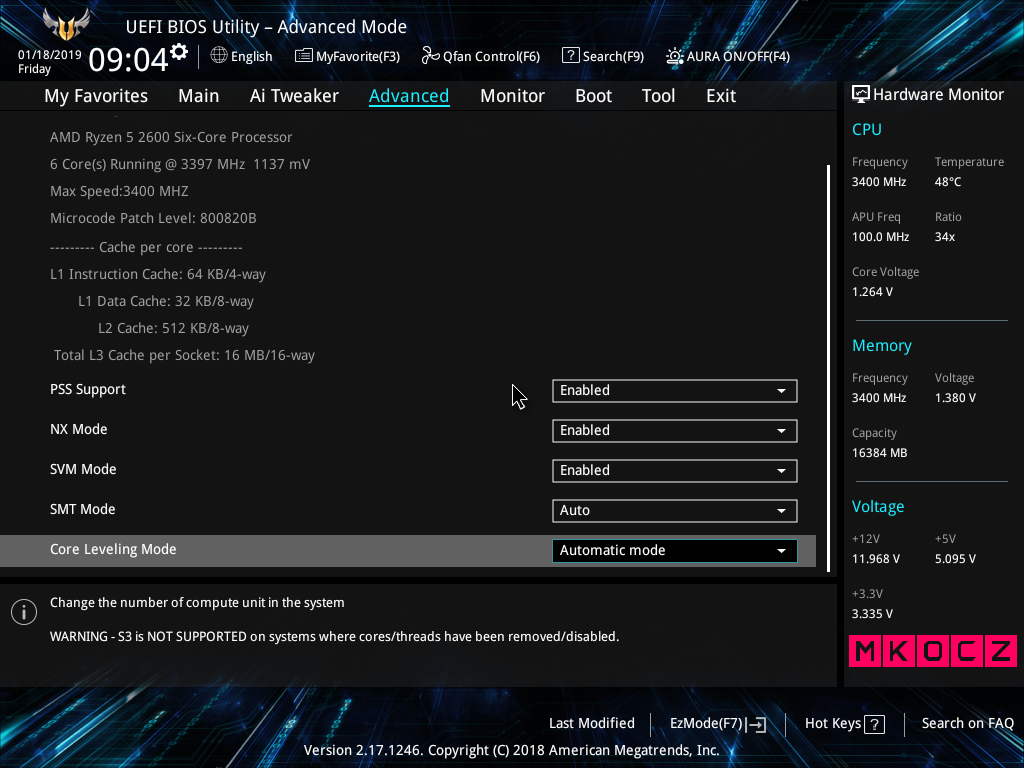The height and width of the screenshot is (768, 1024).
Task: Select the Core Leveling Mode row label
Action: pyautogui.click(x=113, y=549)
